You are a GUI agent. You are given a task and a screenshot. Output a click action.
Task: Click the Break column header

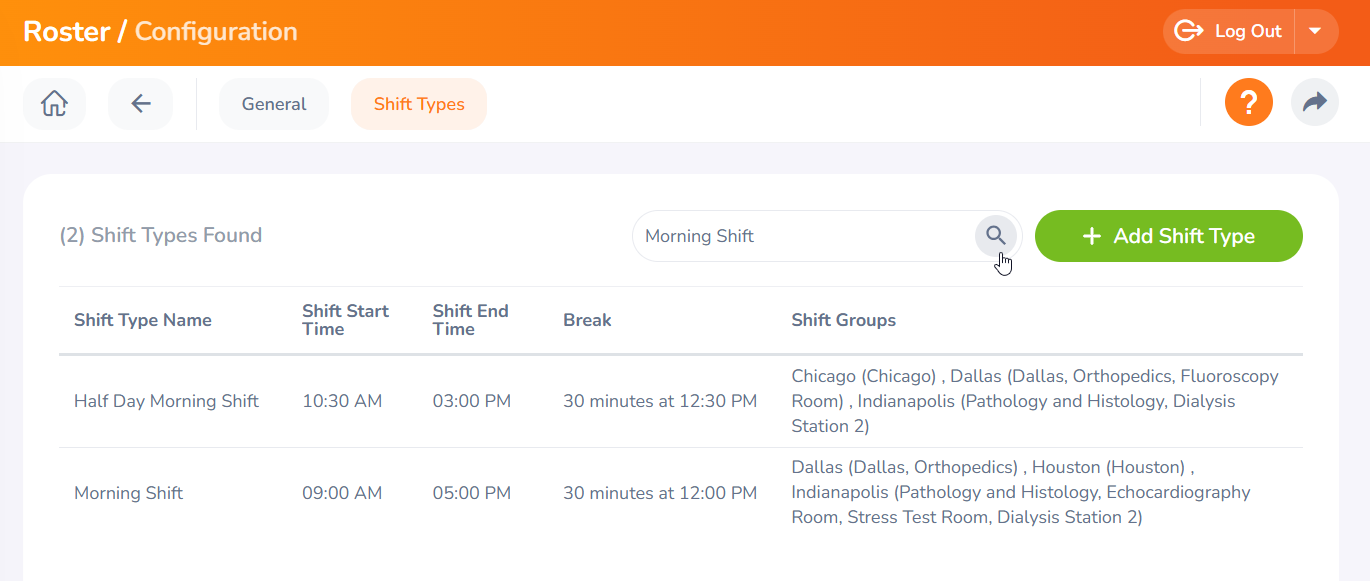pyautogui.click(x=587, y=320)
